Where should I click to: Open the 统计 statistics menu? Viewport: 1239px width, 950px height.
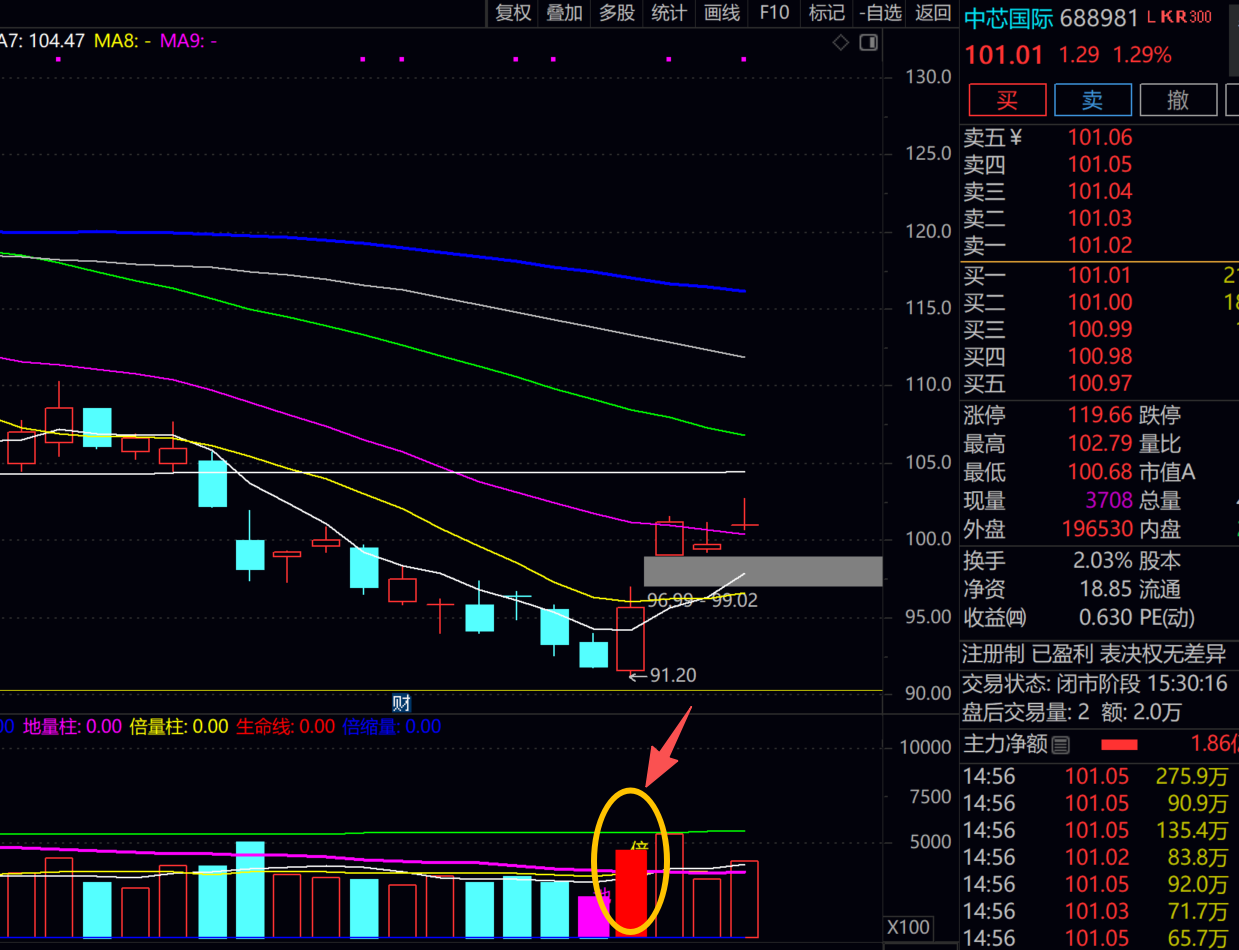click(x=669, y=13)
